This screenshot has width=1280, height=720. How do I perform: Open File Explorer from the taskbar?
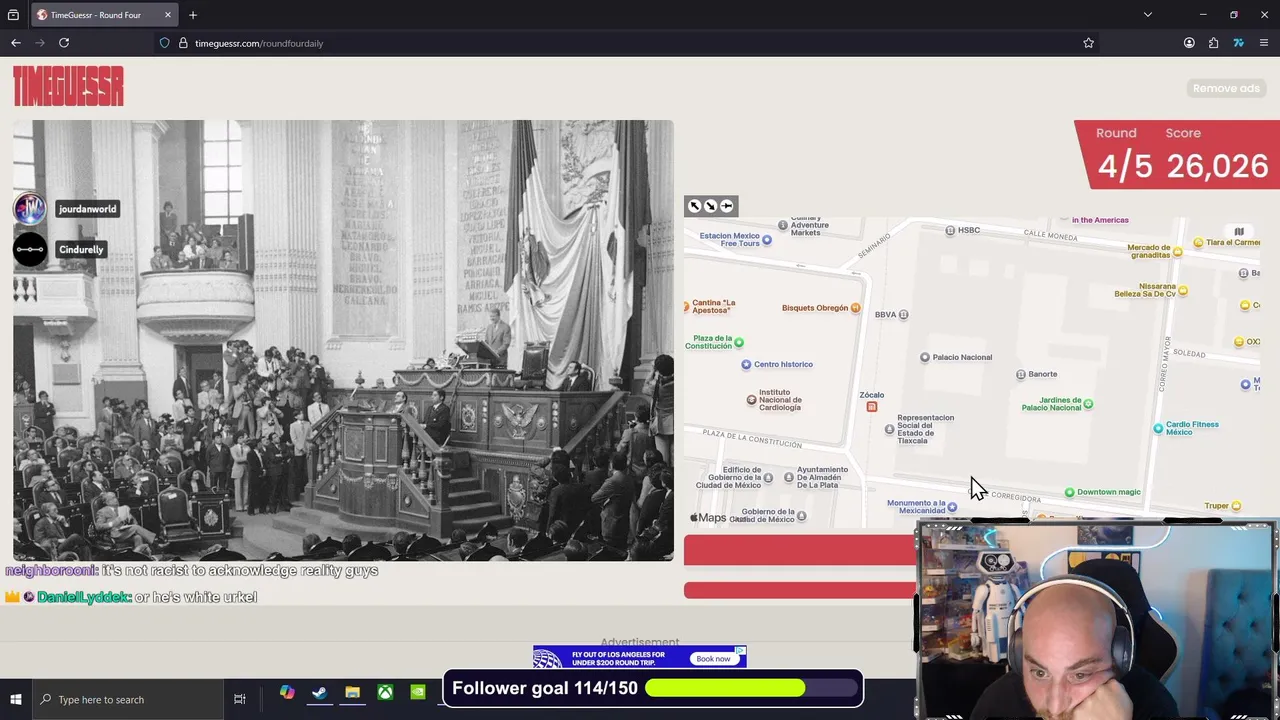pos(352,692)
